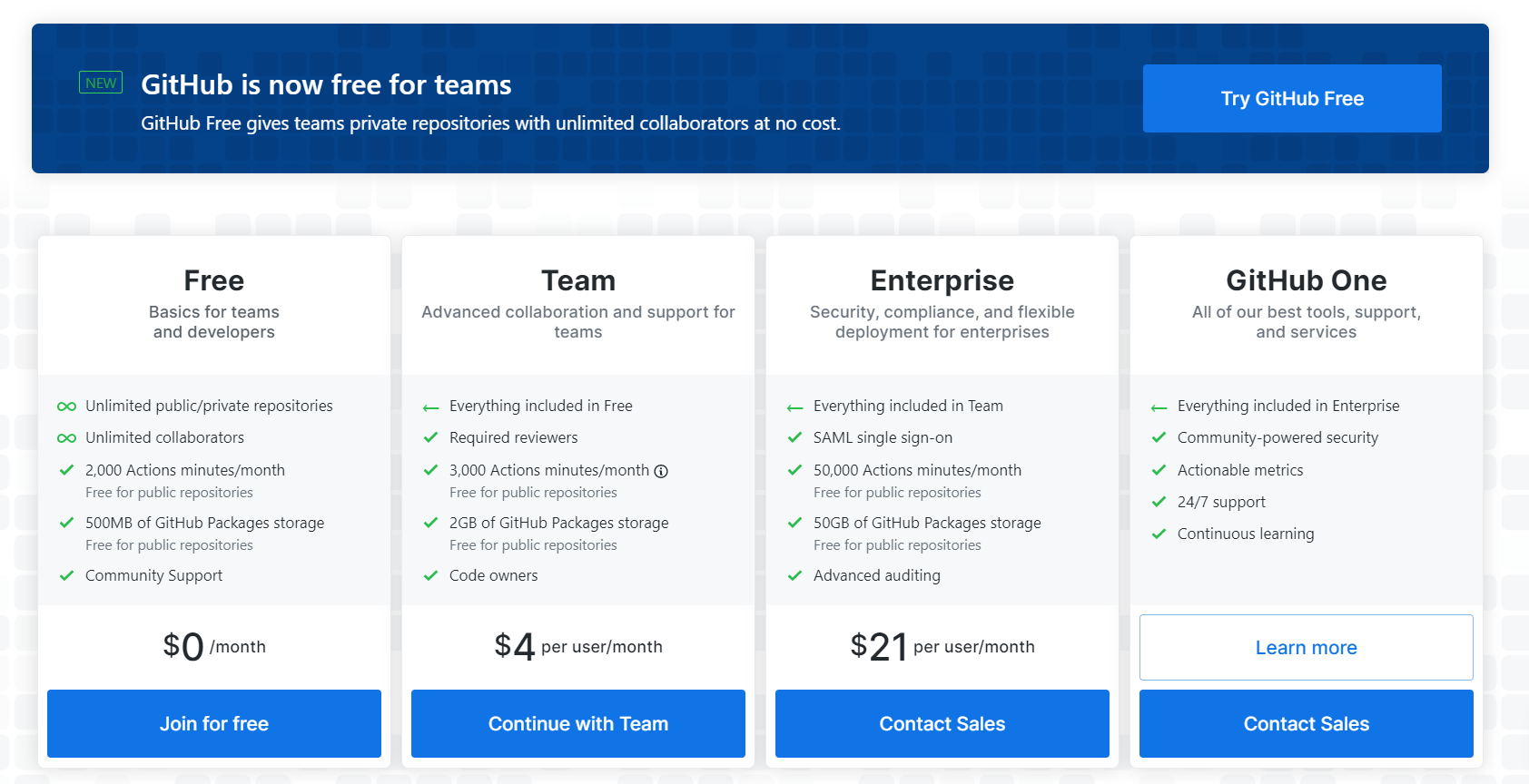Click checkmark beside Community-powered security

[1159, 437]
